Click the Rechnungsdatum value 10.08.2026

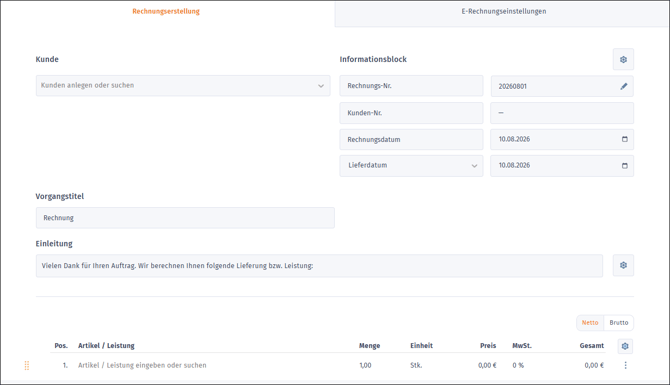coord(514,139)
